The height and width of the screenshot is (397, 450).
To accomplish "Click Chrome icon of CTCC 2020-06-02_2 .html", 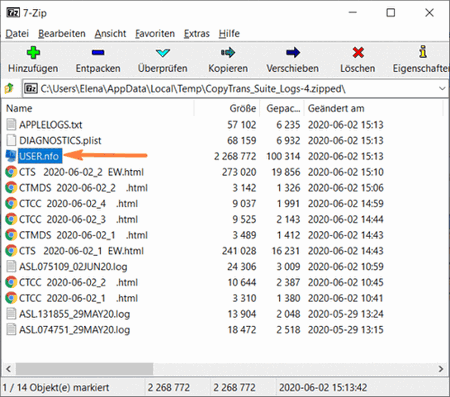I will tap(11, 282).
